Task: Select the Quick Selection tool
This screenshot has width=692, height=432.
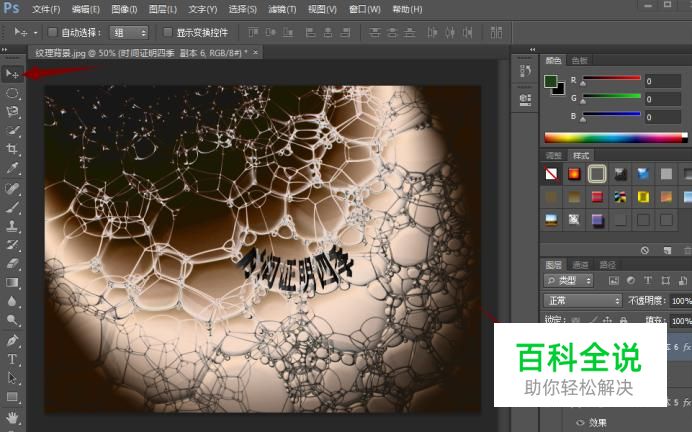Action: coord(12,130)
